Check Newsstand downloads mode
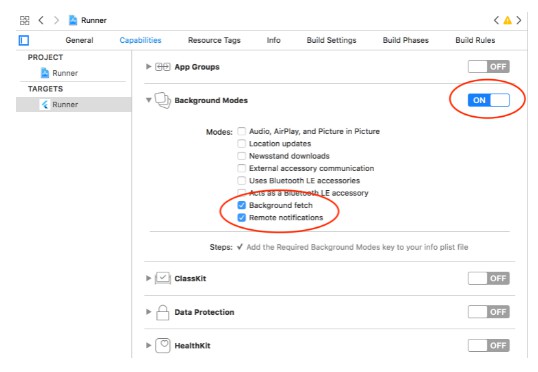This screenshot has width=538, height=372. tap(242, 156)
